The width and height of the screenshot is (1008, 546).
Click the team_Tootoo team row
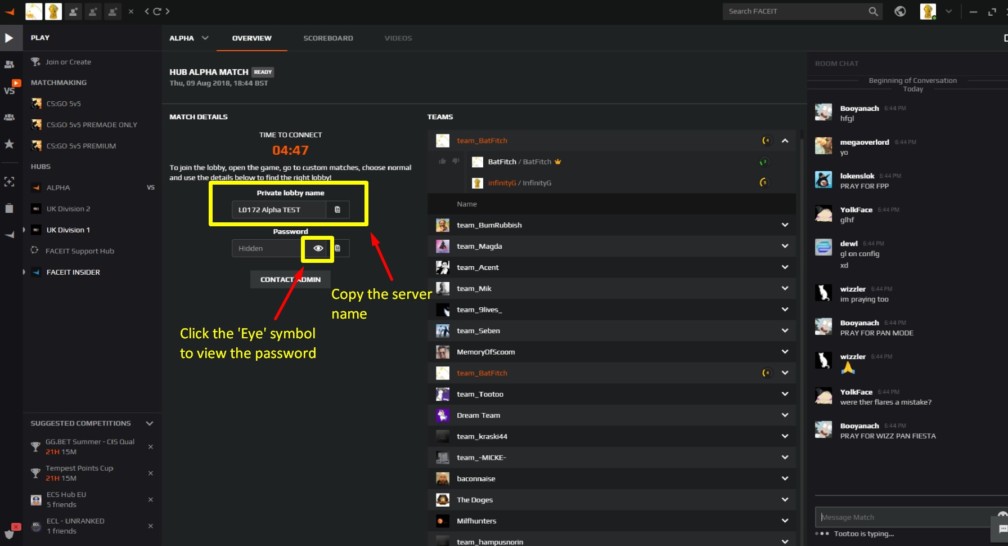(x=611, y=394)
